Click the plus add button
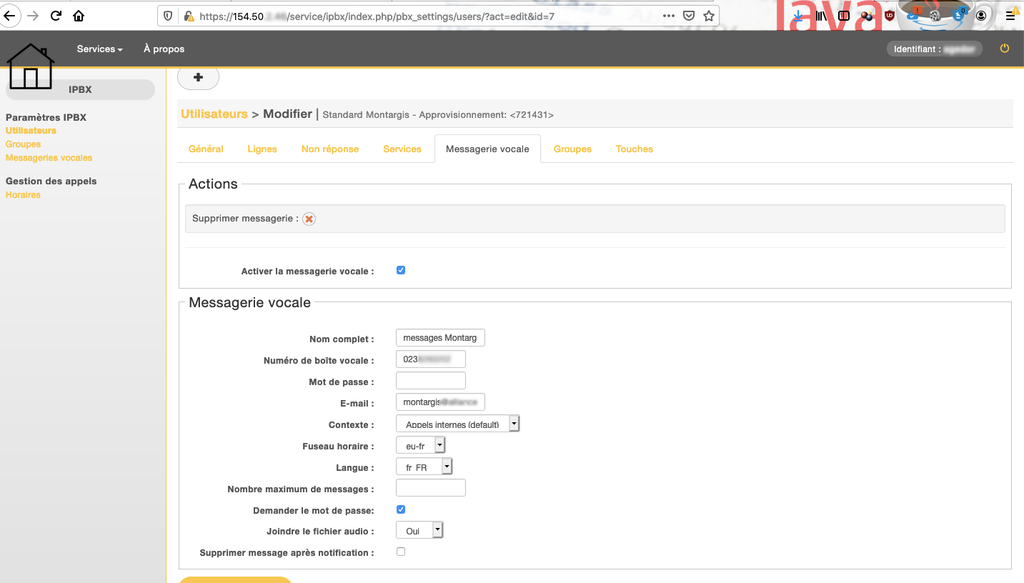Screen dimensions: 1024x583 tap(198, 77)
